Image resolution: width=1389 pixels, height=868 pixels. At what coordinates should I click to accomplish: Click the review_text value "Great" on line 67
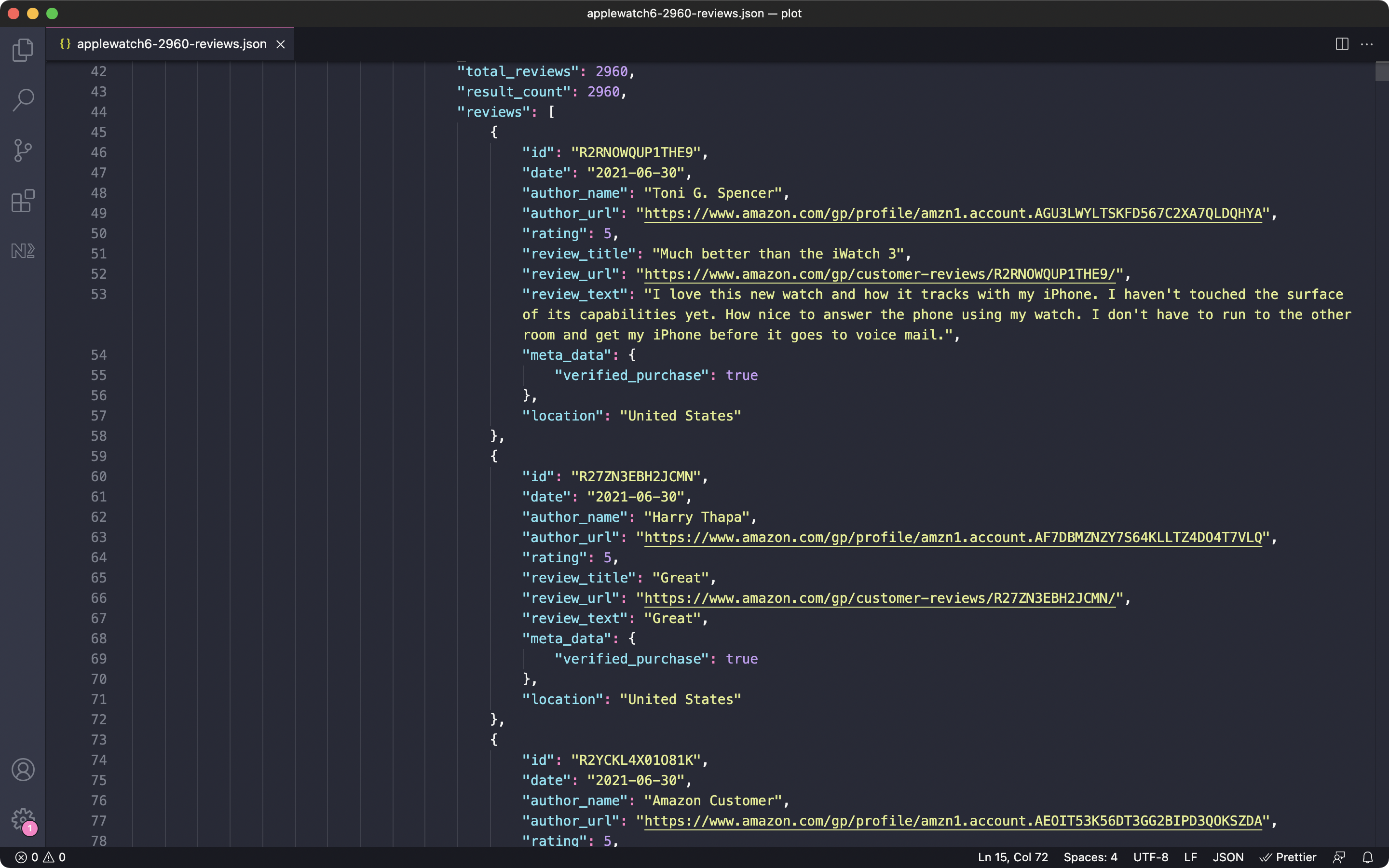(x=673, y=618)
